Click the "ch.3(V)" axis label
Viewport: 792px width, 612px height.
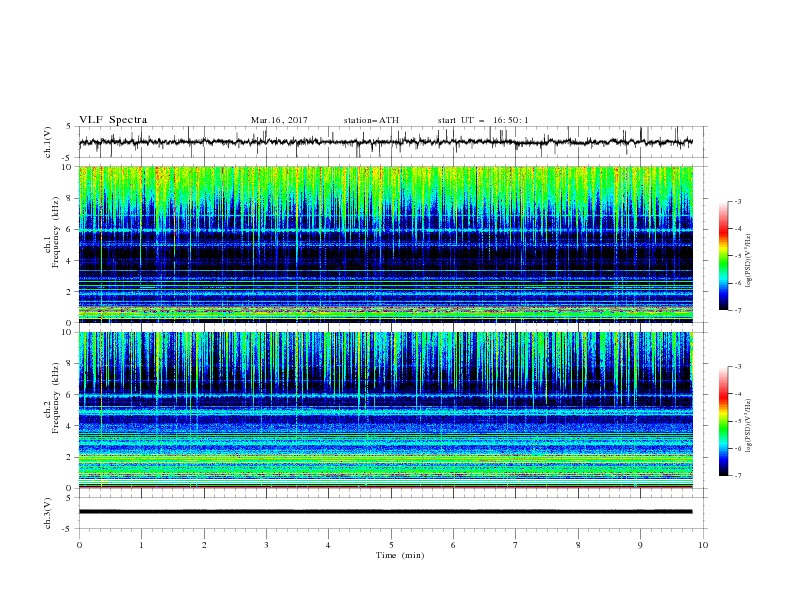pyautogui.click(x=48, y=513)
